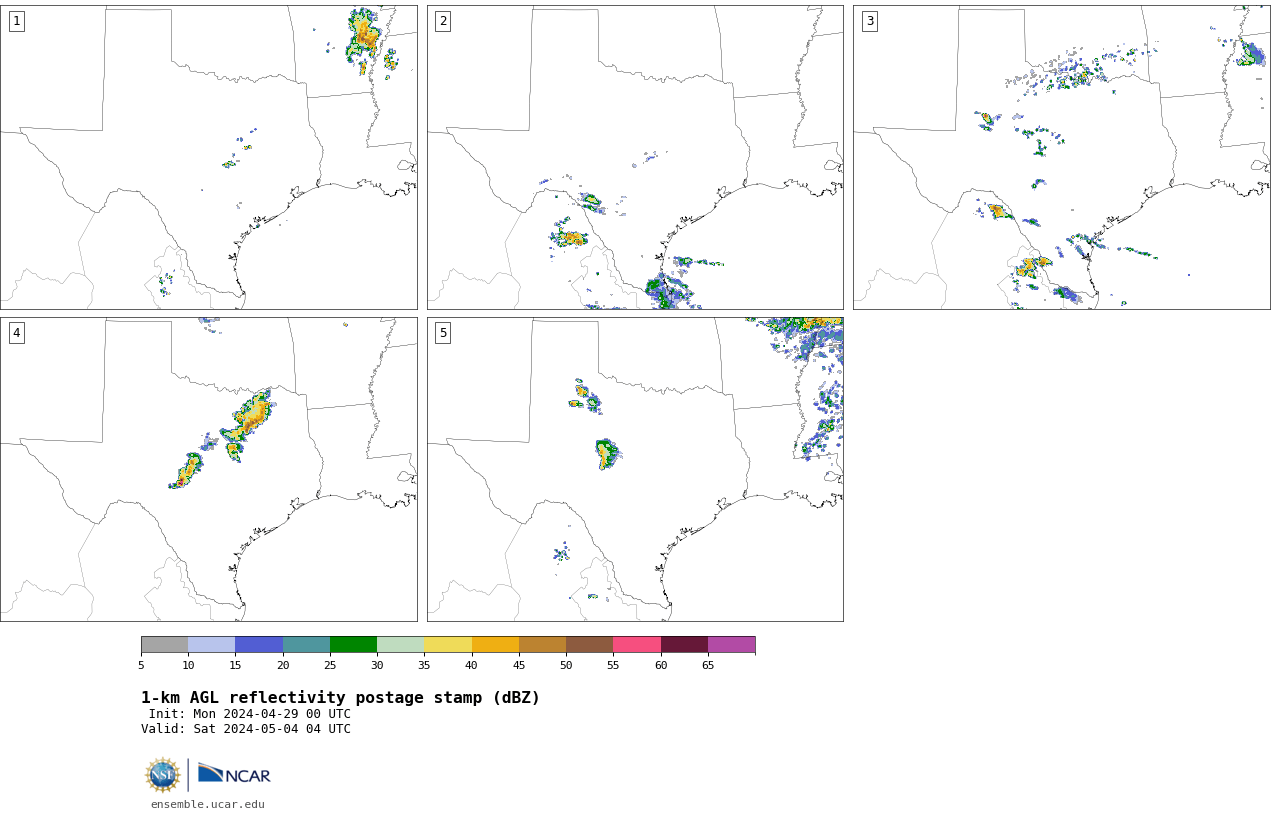Open ensemble member 4 reflectivity map

[x=209, y=469]
